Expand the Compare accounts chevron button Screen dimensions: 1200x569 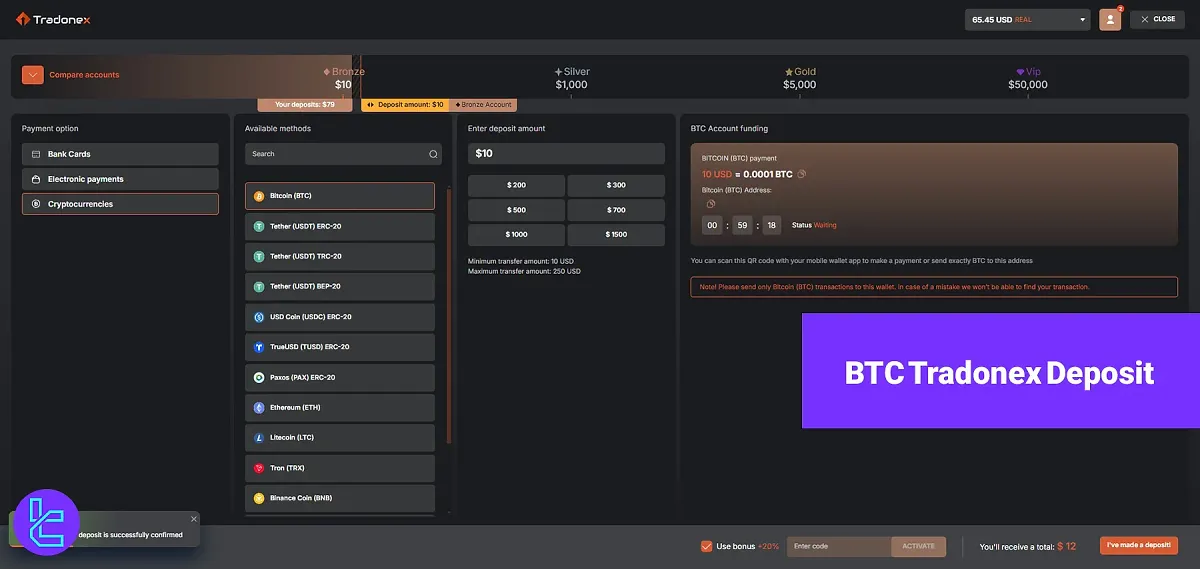[33, 75]
